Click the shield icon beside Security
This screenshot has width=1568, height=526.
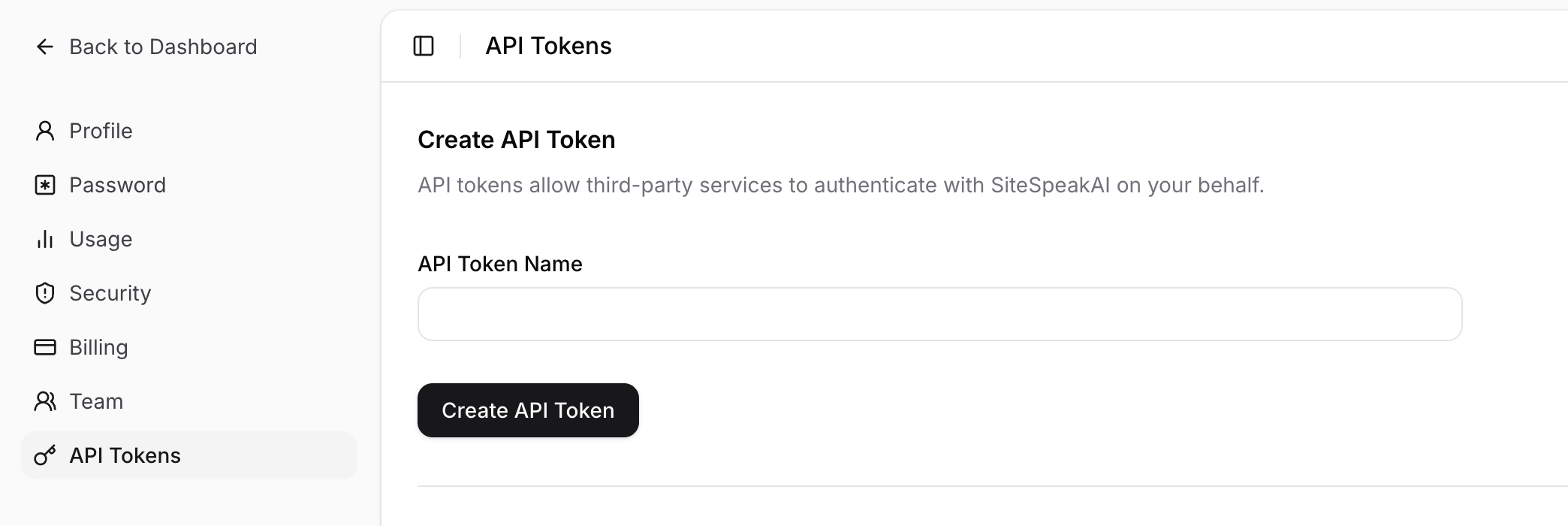pos(45,293)
